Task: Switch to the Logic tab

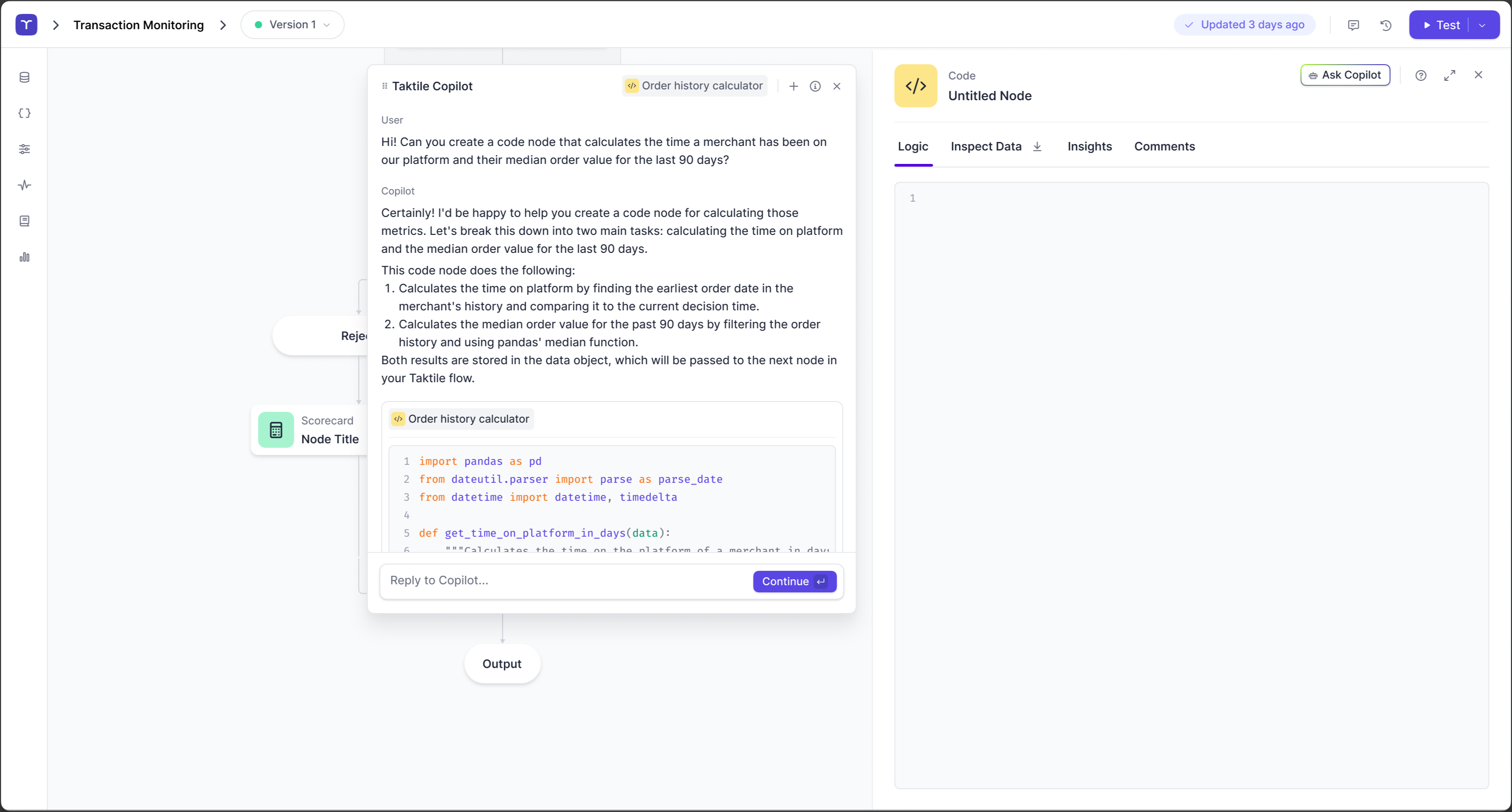Action: point(913,146)
